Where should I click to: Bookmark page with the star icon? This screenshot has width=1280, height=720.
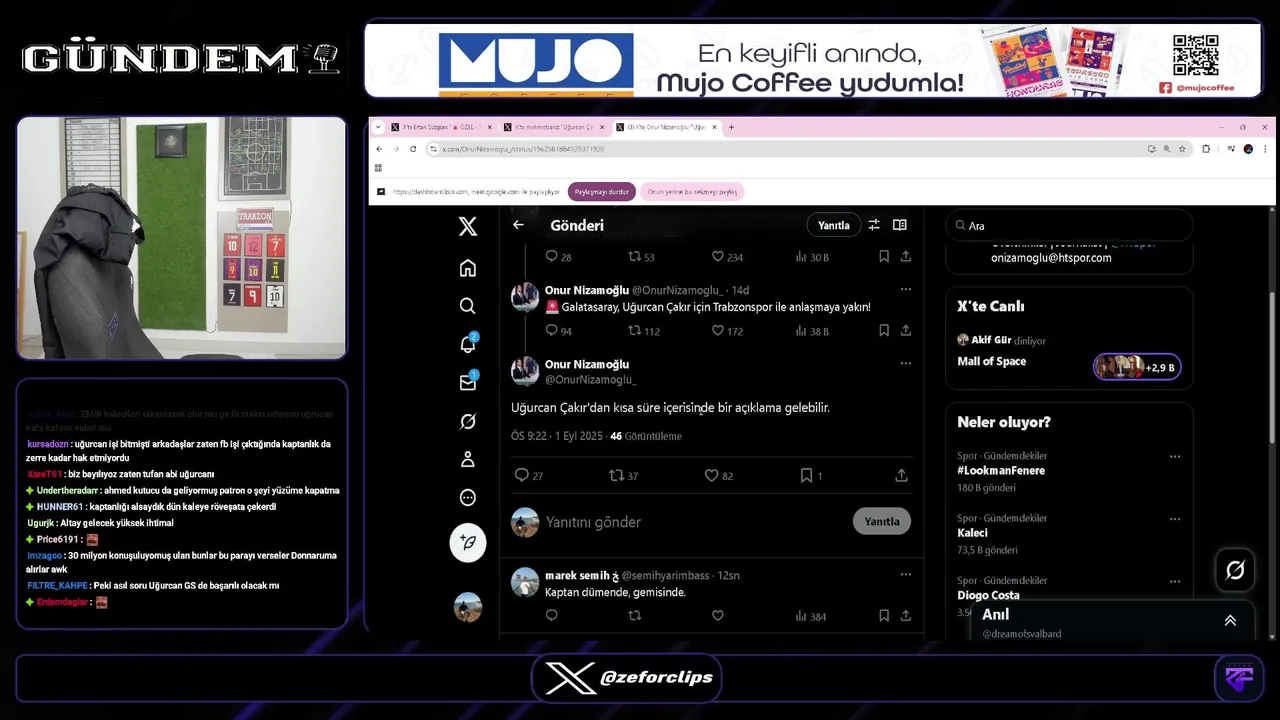coord(1182,149)
